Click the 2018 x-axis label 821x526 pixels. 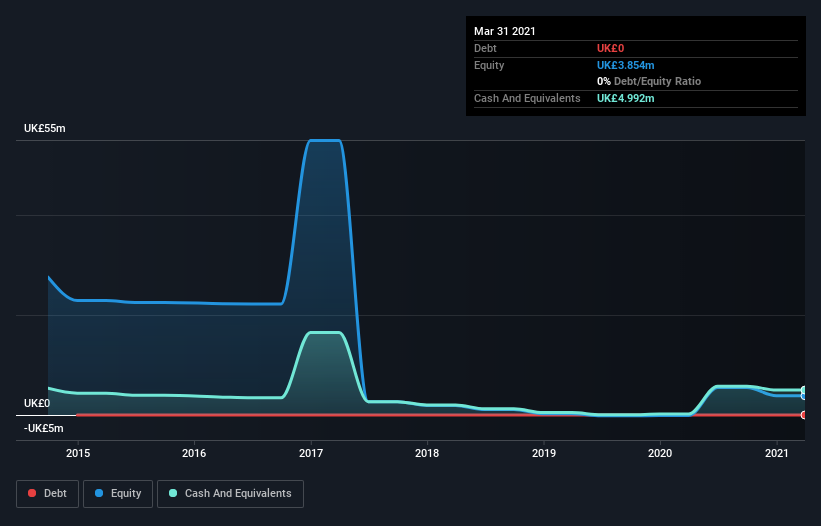coord(427,453)
